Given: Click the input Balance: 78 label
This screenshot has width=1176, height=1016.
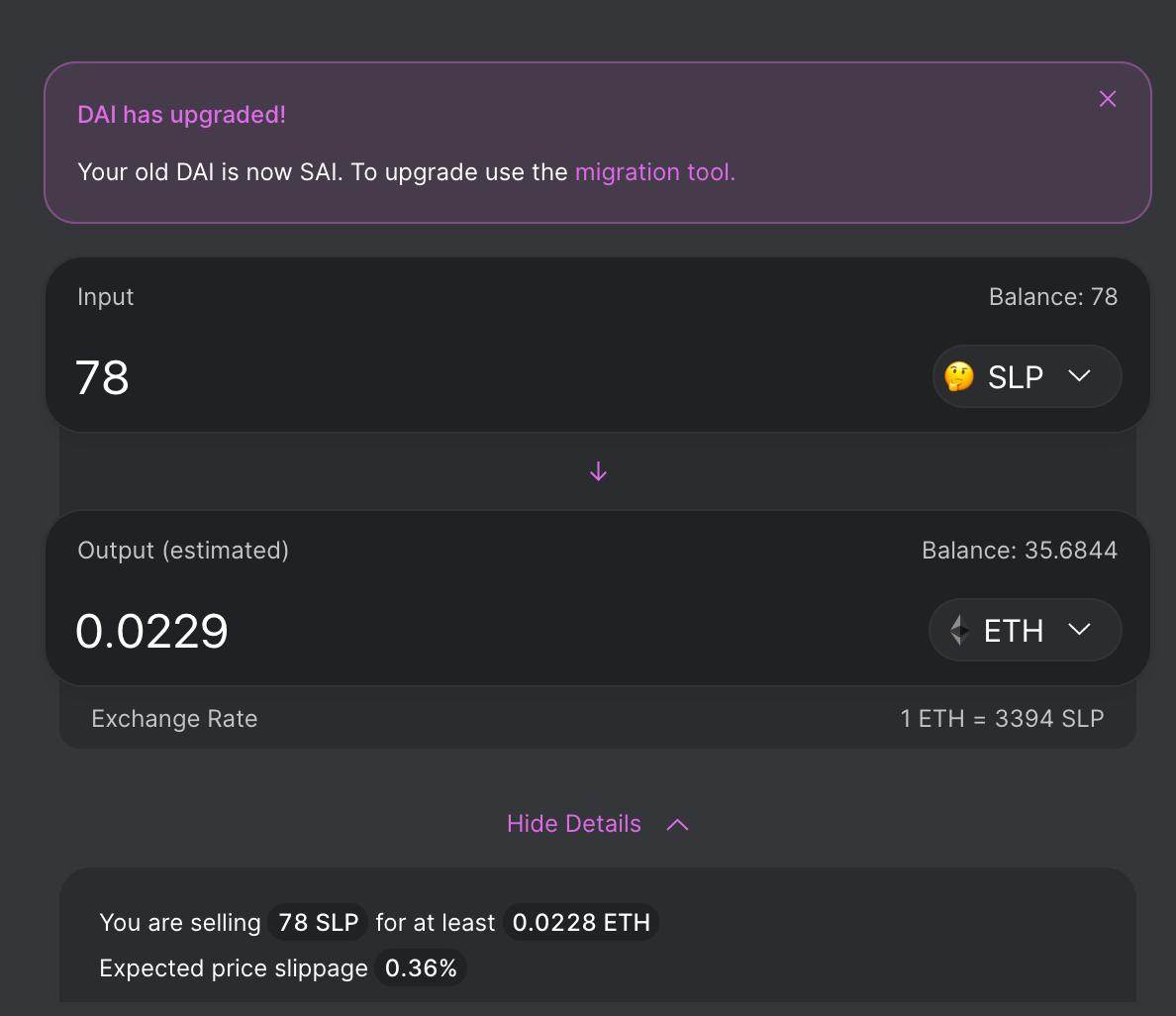Looking at the screenshot, I should (x=1053, y=297).
